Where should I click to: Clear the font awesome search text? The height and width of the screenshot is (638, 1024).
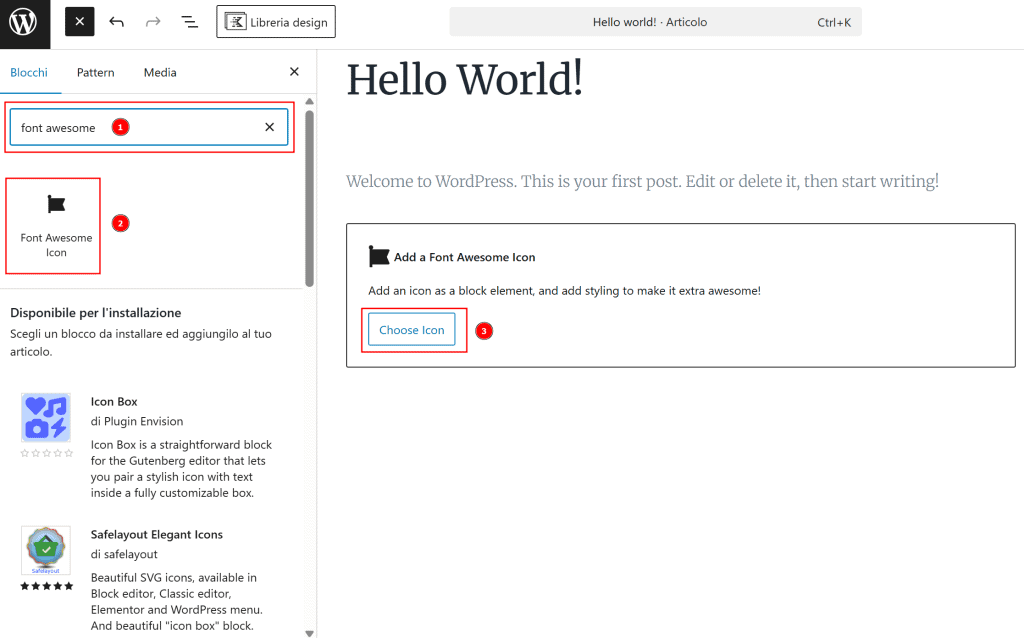(269, 127)
